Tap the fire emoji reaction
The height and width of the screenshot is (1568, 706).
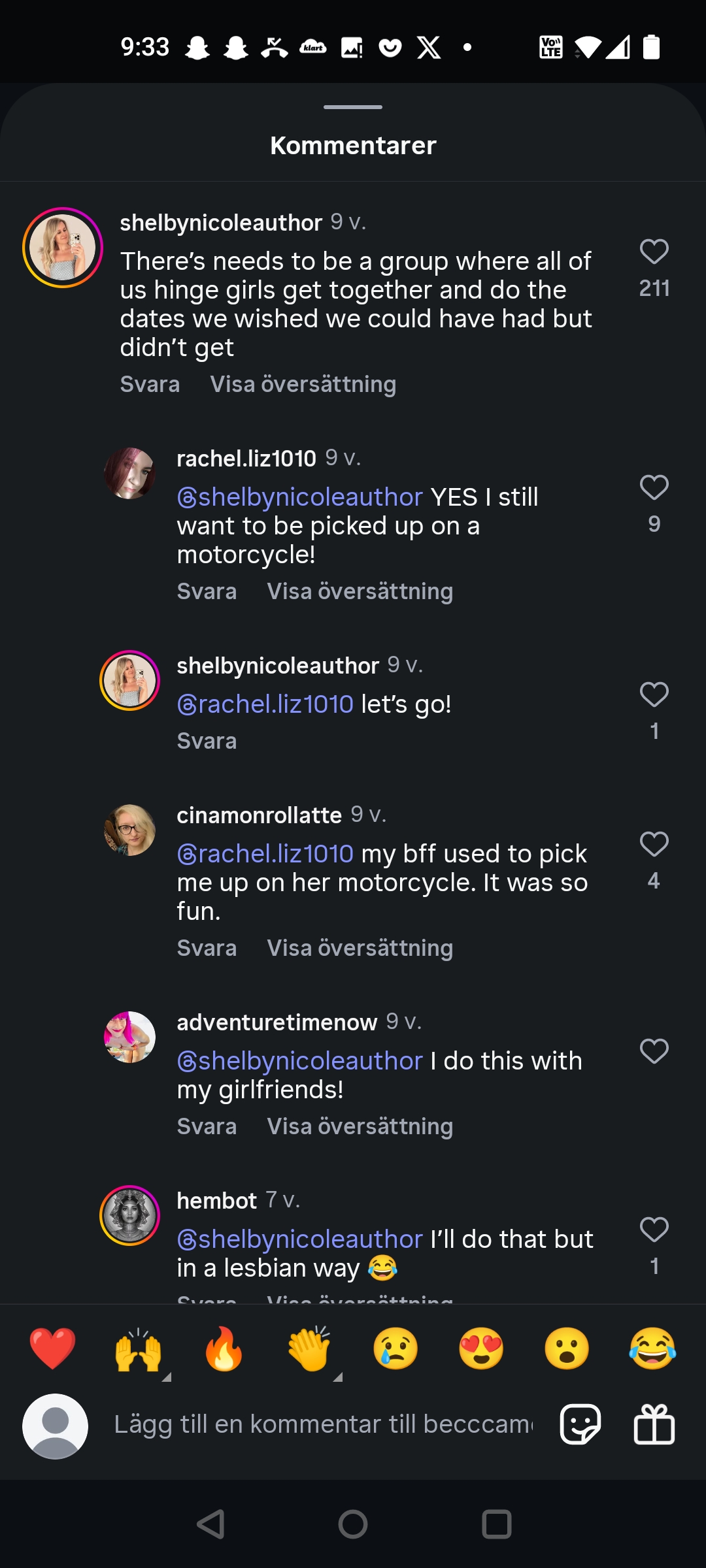click(x=224, y=1349)
